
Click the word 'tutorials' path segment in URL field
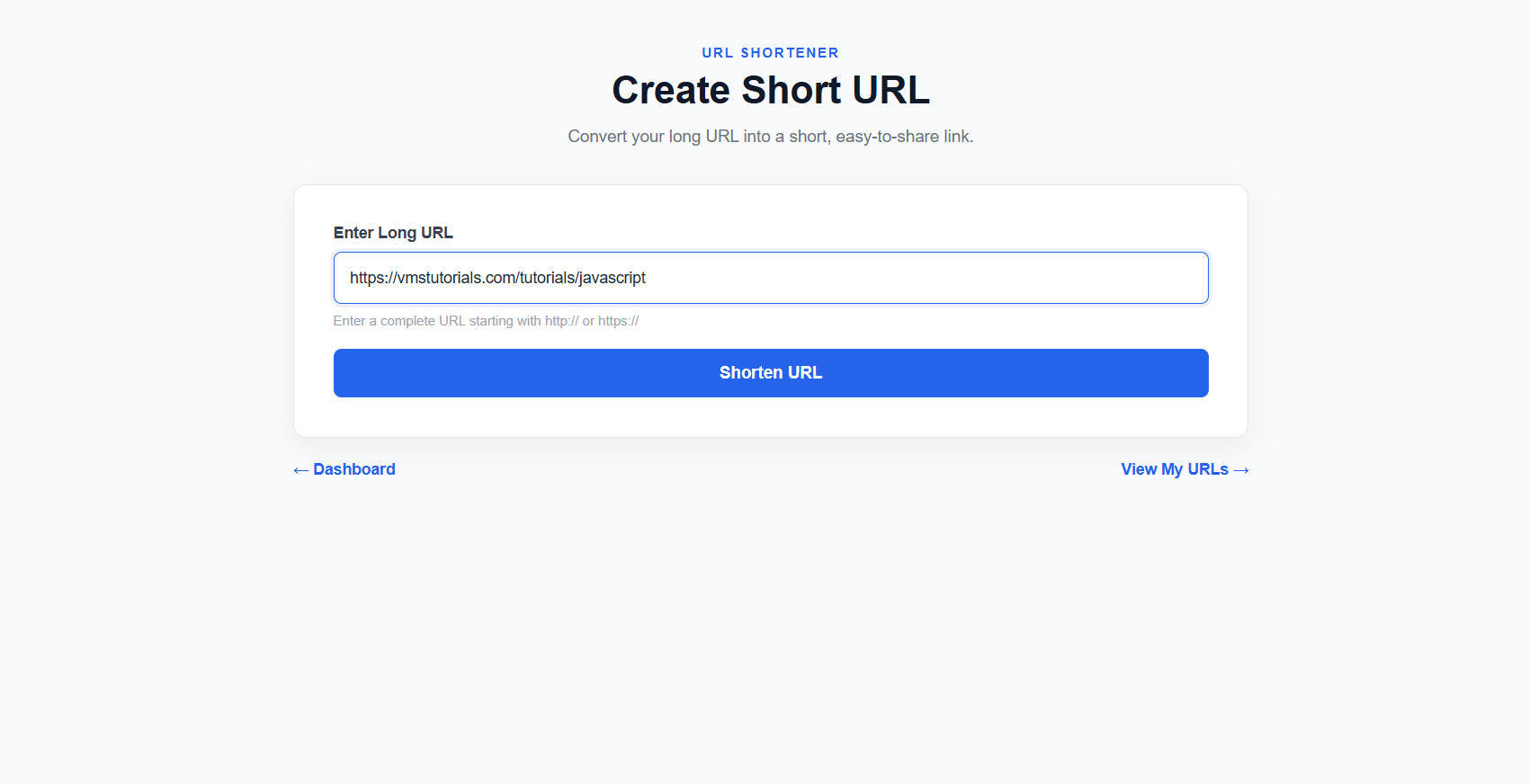coord(547,278)
